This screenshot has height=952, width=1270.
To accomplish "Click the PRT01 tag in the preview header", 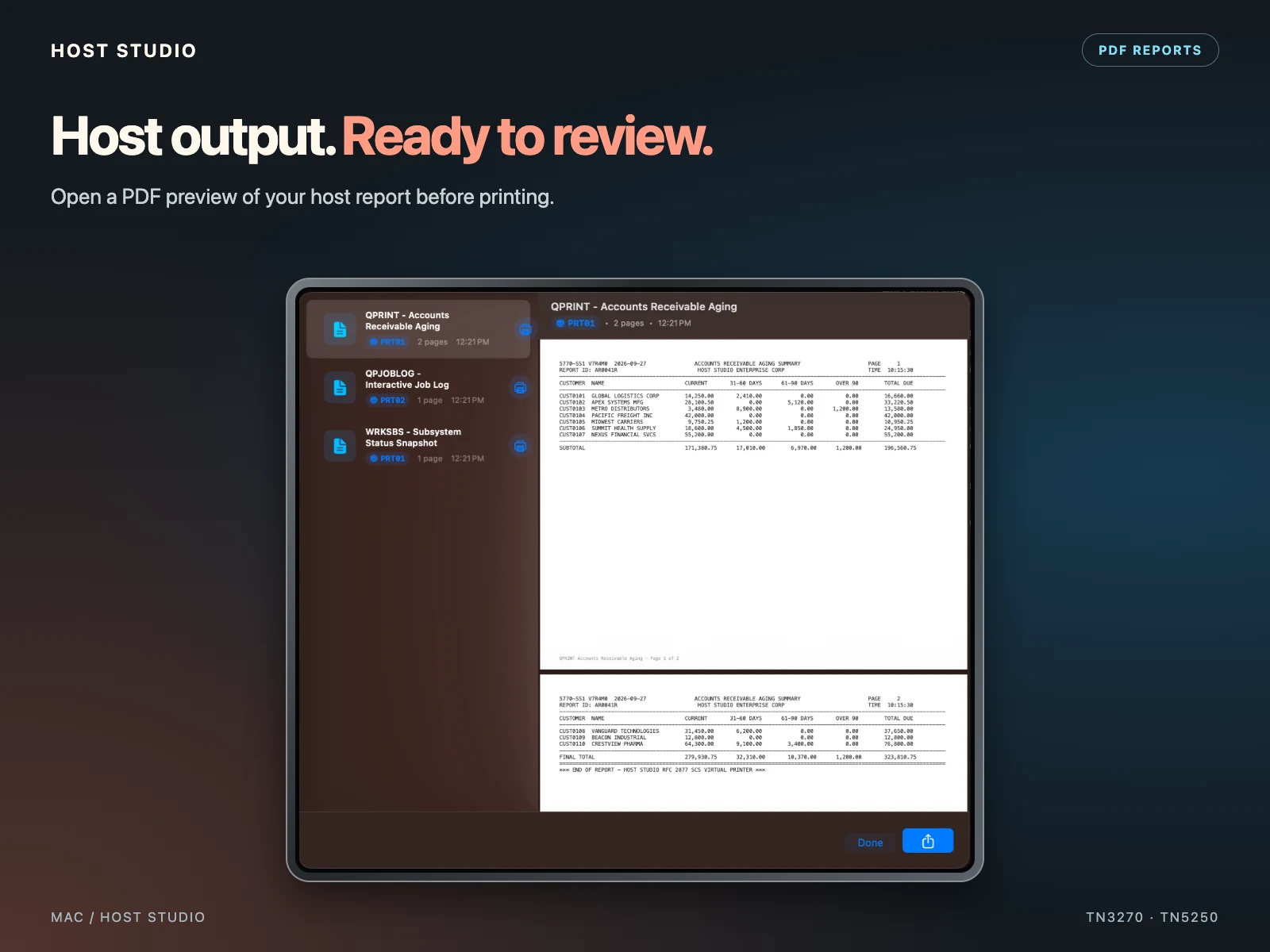I will click(x=575, y=324).
